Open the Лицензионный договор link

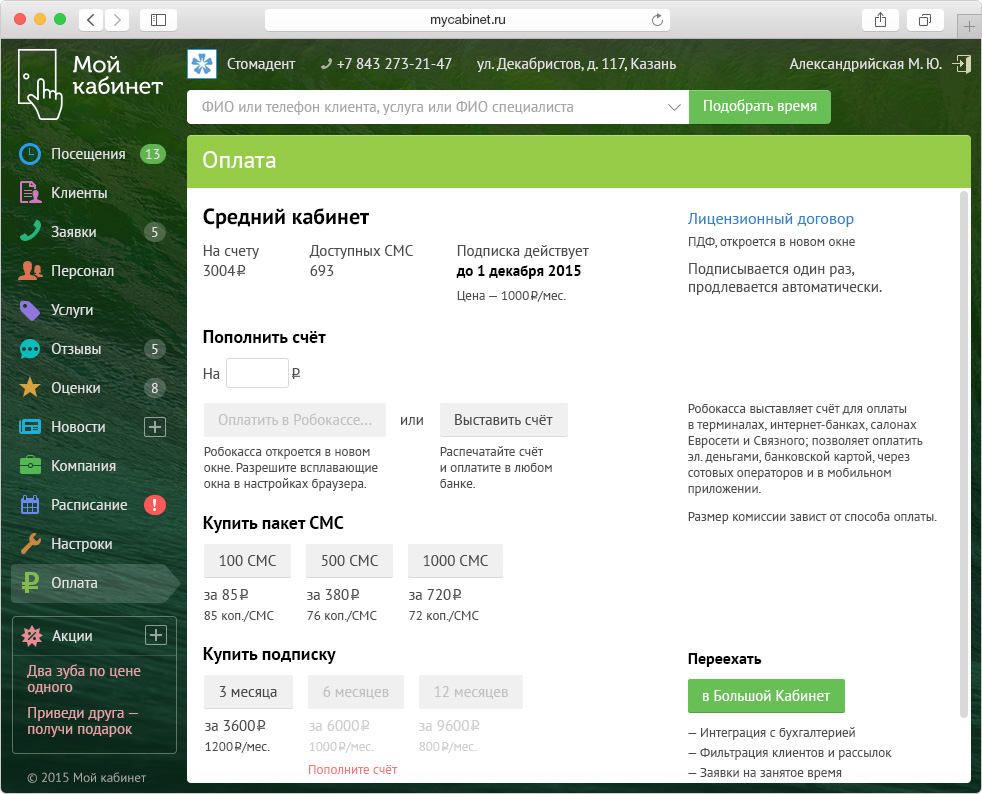pos(770,219)
